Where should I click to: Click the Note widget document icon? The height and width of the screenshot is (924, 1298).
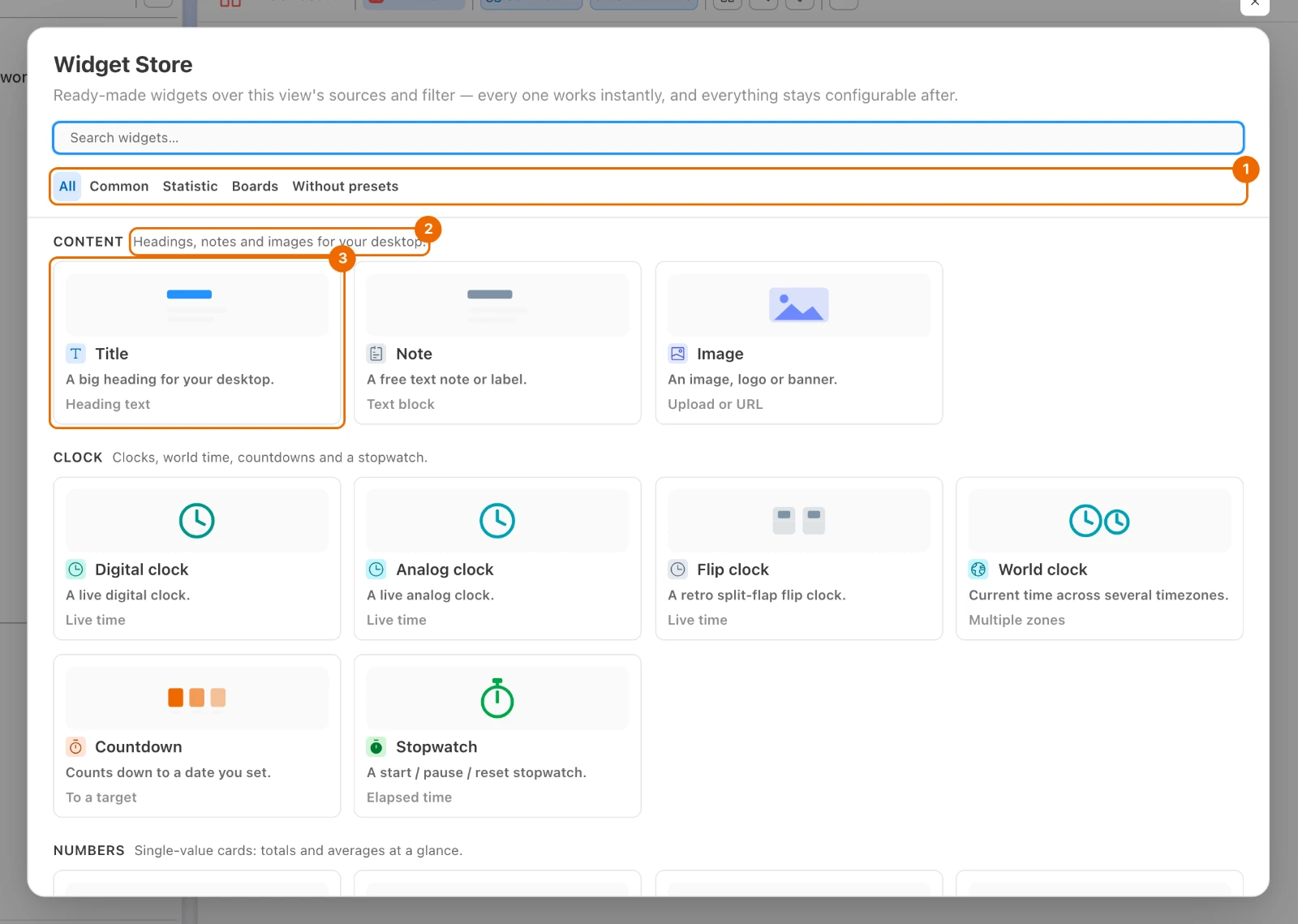376,354
